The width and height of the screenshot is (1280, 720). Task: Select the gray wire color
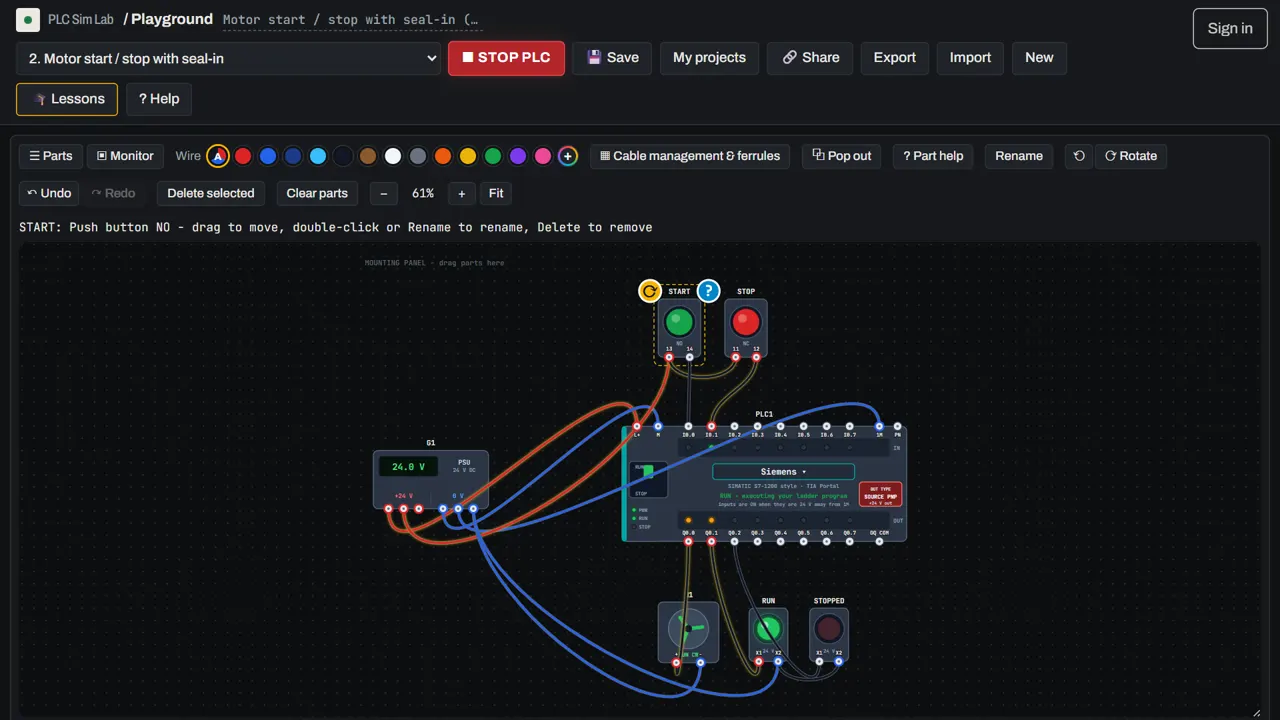tap(418, 156)
